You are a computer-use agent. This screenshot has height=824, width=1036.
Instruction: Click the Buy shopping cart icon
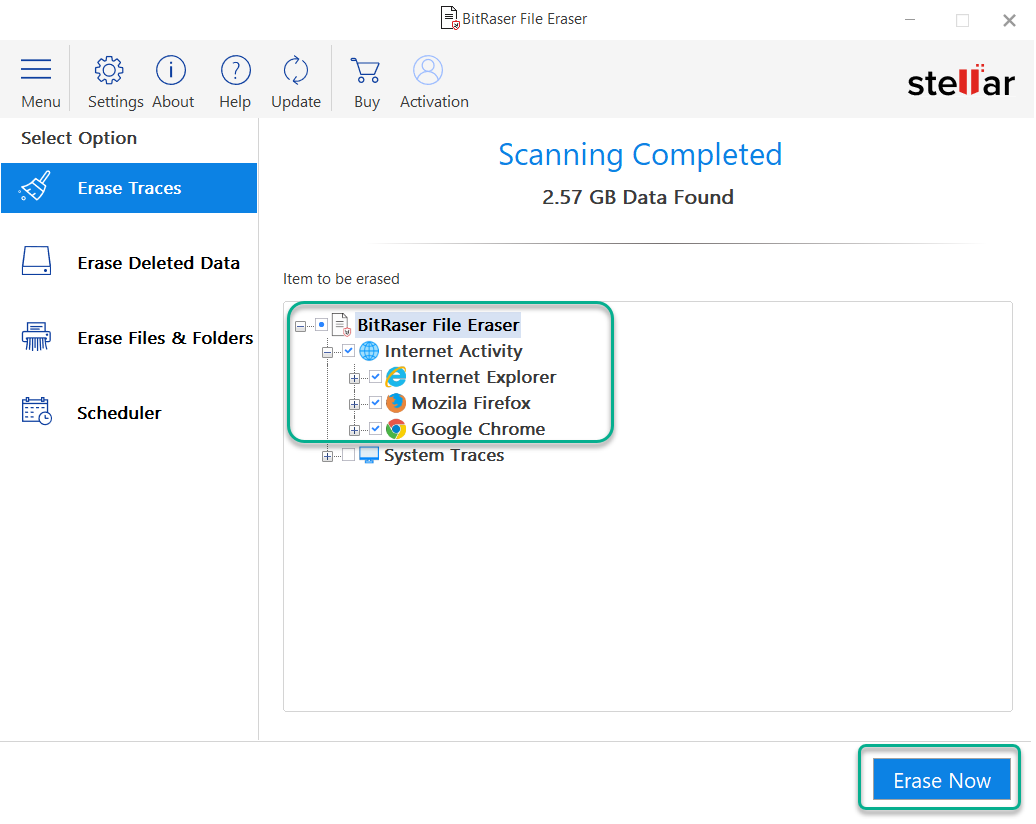365,70
